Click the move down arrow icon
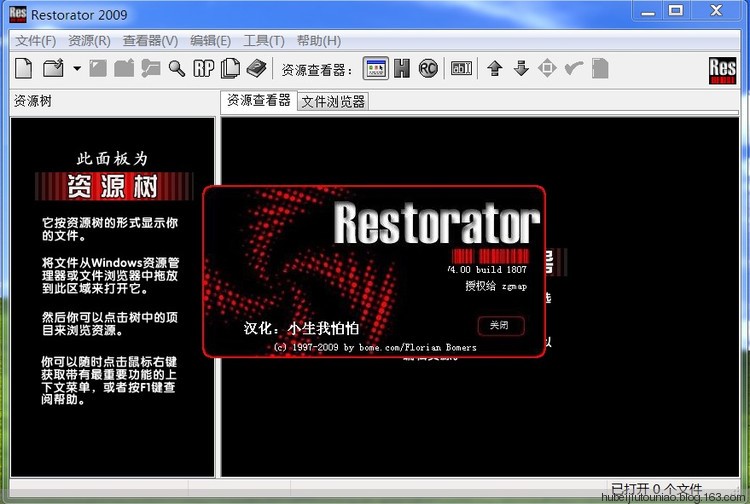The height and width of the screenshot is (504, 750). pos(521,68)
